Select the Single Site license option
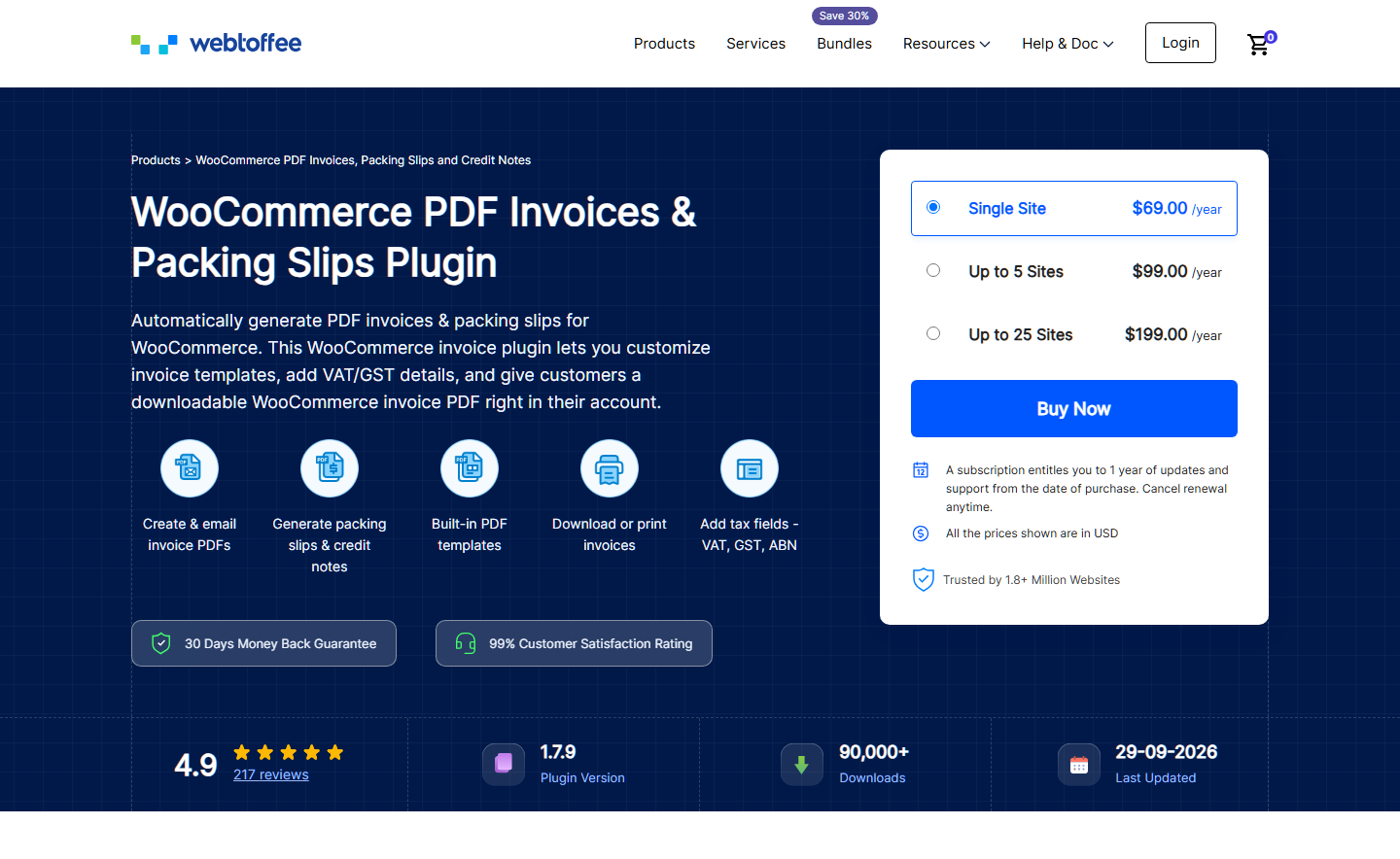Screen dimensions: 1400x859 (1074, 208)
